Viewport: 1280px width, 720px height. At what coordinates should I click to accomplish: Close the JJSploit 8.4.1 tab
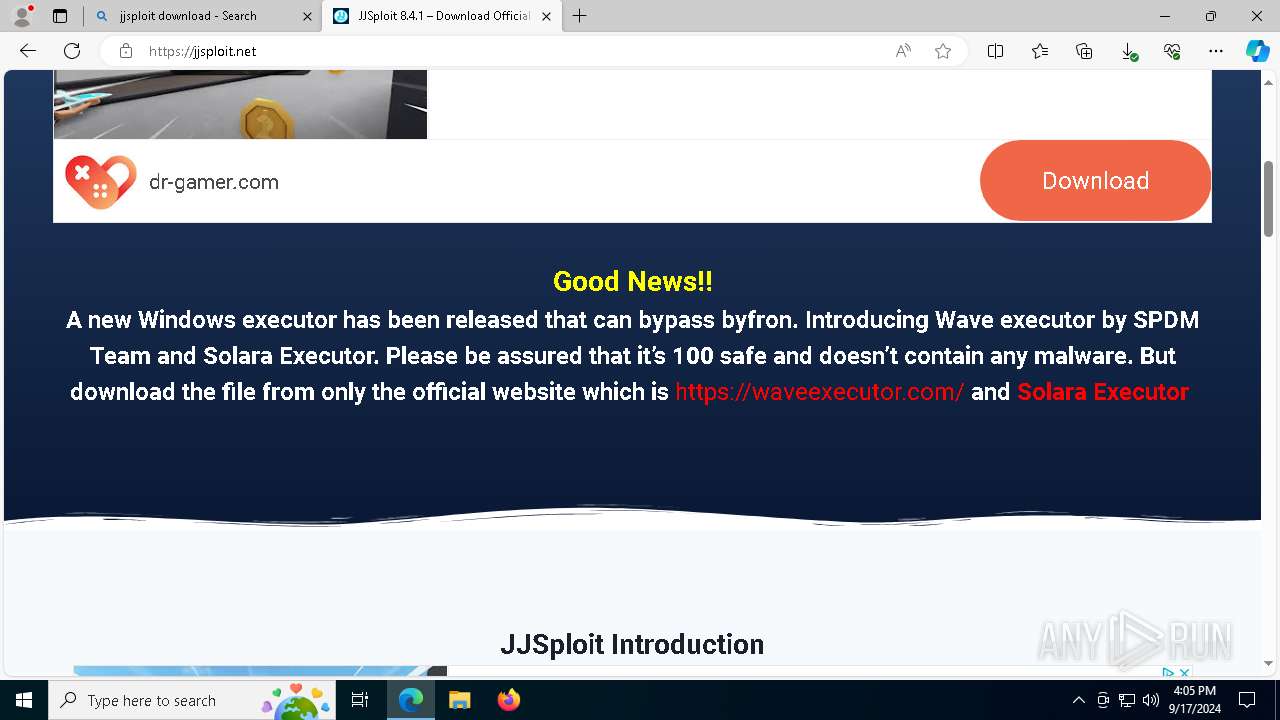[x=546, y=16]
